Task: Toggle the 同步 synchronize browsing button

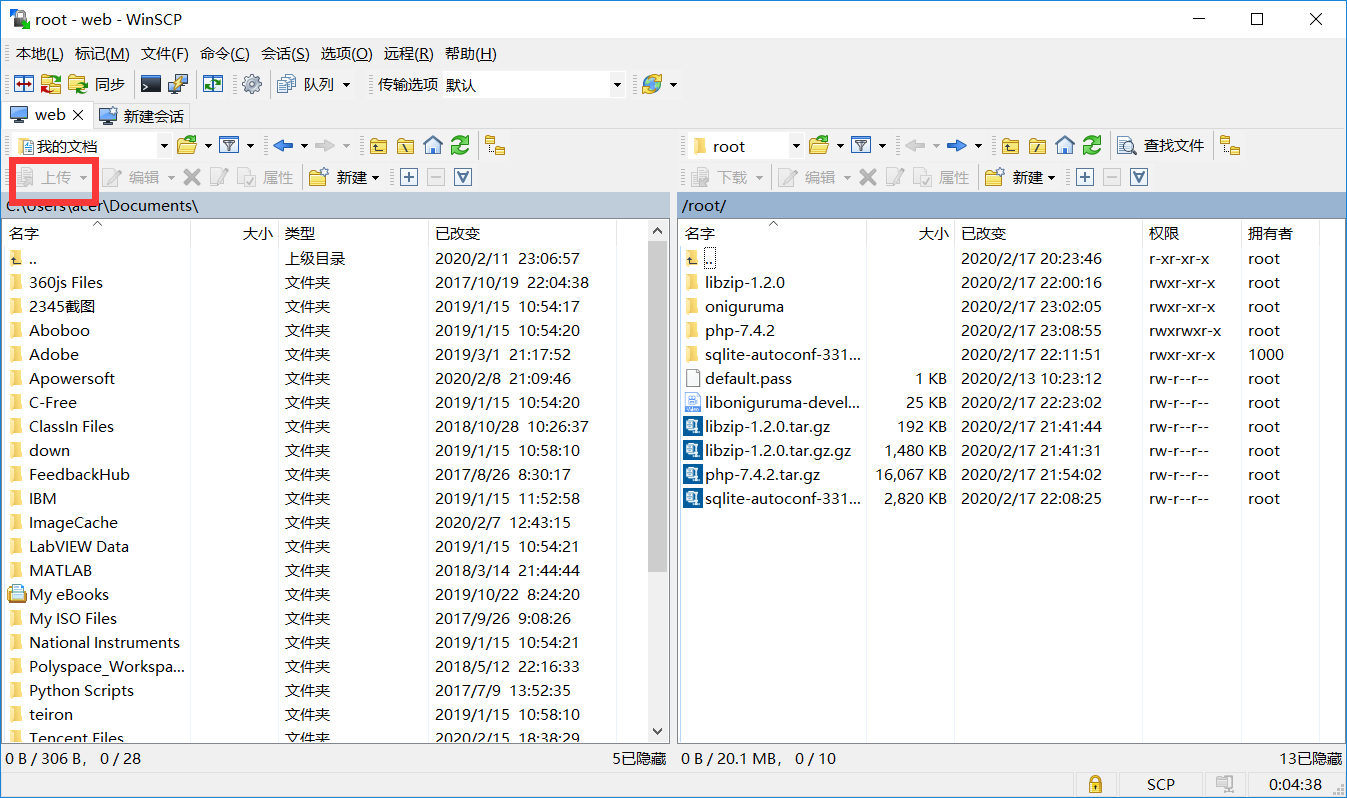Action: (97, 85)
